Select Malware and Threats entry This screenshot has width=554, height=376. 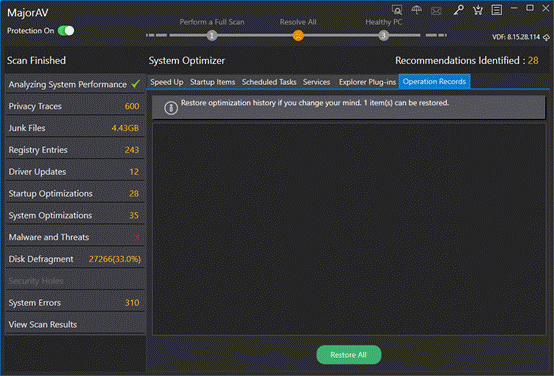[x=75, y=237]
